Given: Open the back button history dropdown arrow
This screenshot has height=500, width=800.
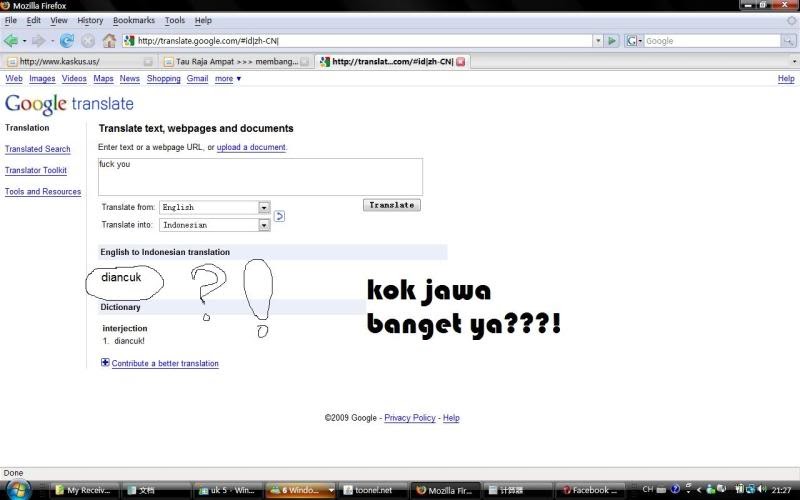Looking at the screenshot, I should coord(24,41).
